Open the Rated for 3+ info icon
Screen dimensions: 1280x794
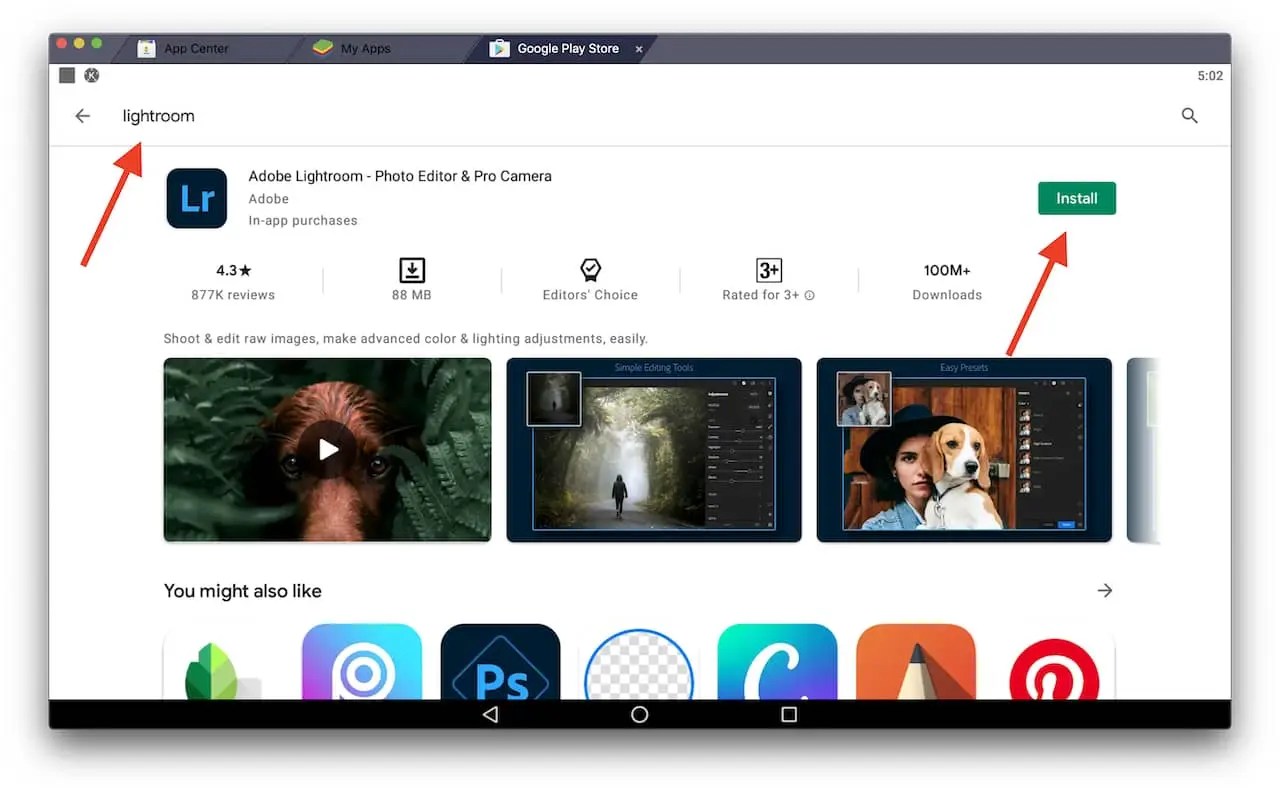[x=810, y=295]
